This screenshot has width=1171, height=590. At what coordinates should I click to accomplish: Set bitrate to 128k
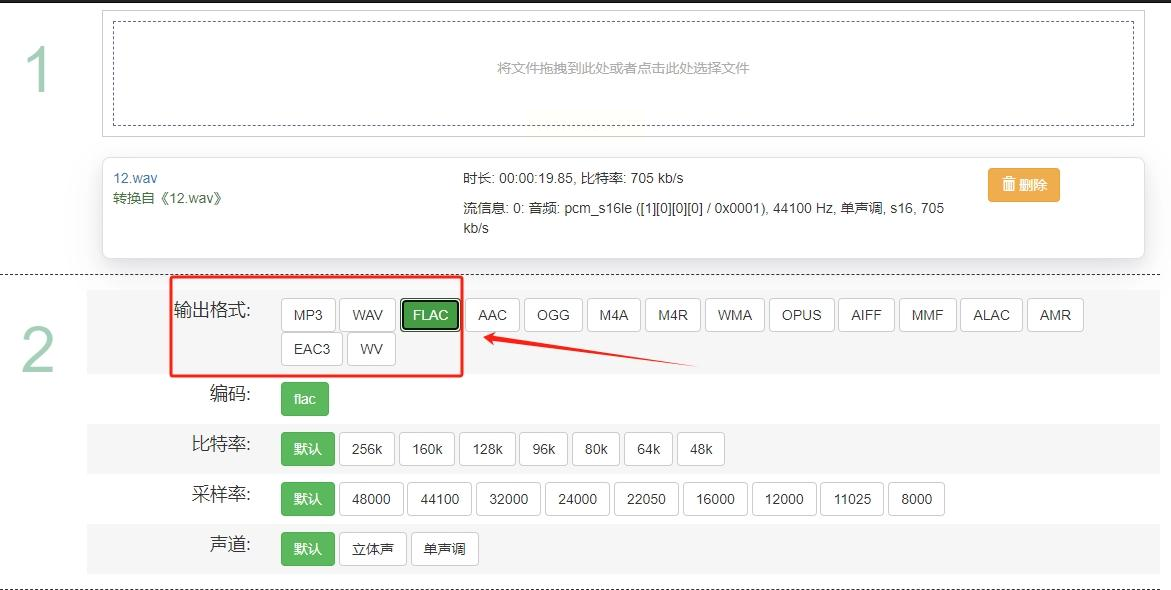pyautogui.click(x=488, y=449)
